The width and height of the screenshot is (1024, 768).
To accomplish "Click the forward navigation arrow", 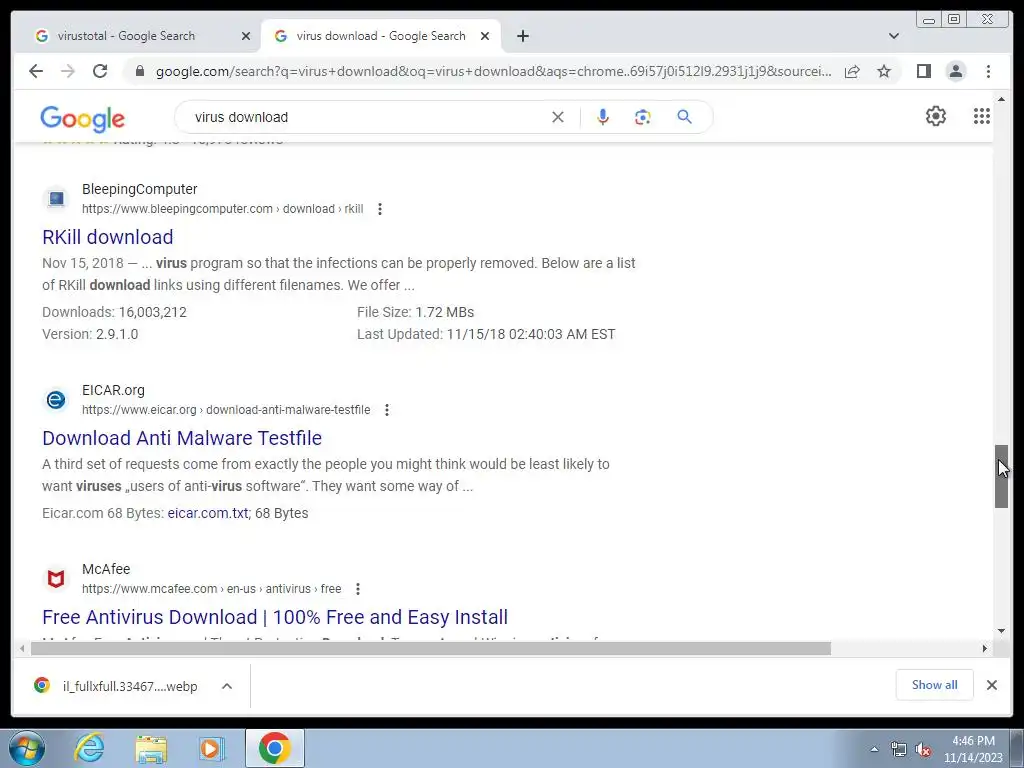I will 68,71.
